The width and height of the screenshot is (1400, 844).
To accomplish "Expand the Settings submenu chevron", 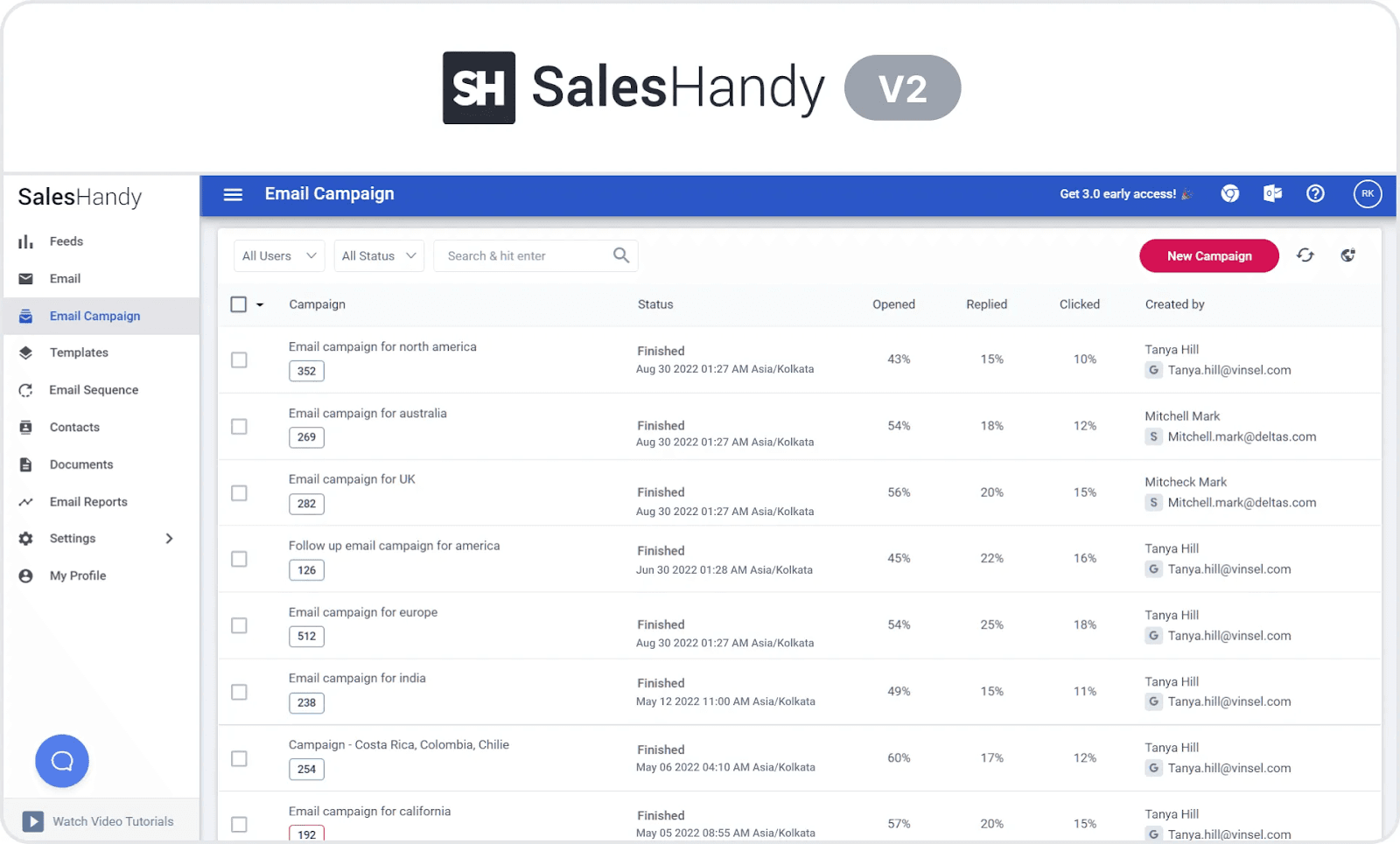I will pyautogui.click(x=170, y=539).
